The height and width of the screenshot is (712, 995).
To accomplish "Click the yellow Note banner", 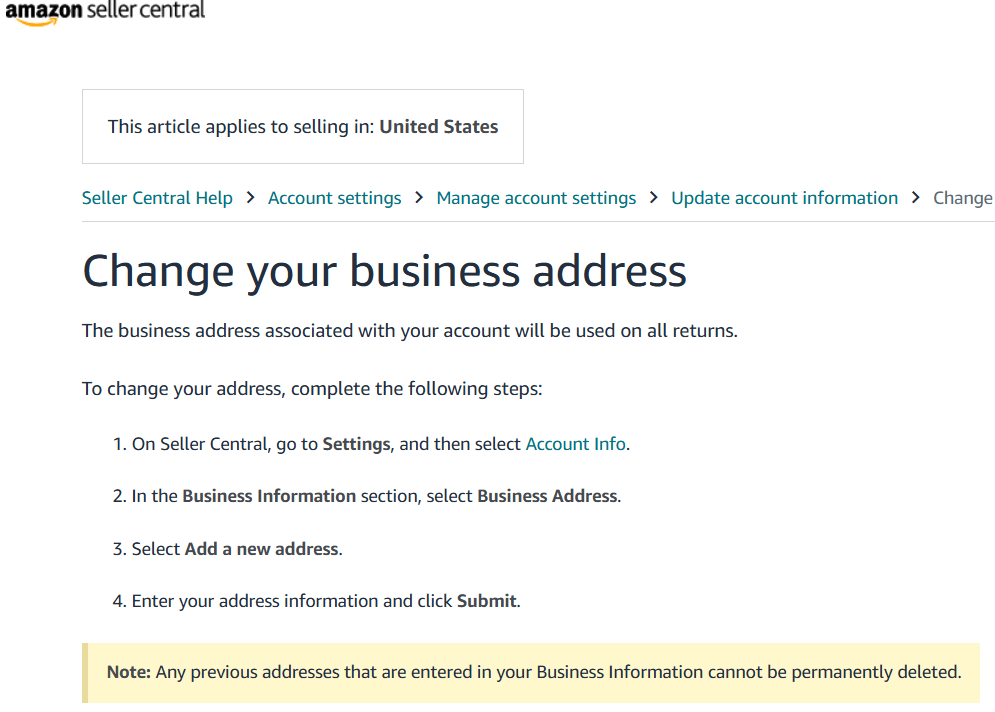I will (x=530, y=673).
